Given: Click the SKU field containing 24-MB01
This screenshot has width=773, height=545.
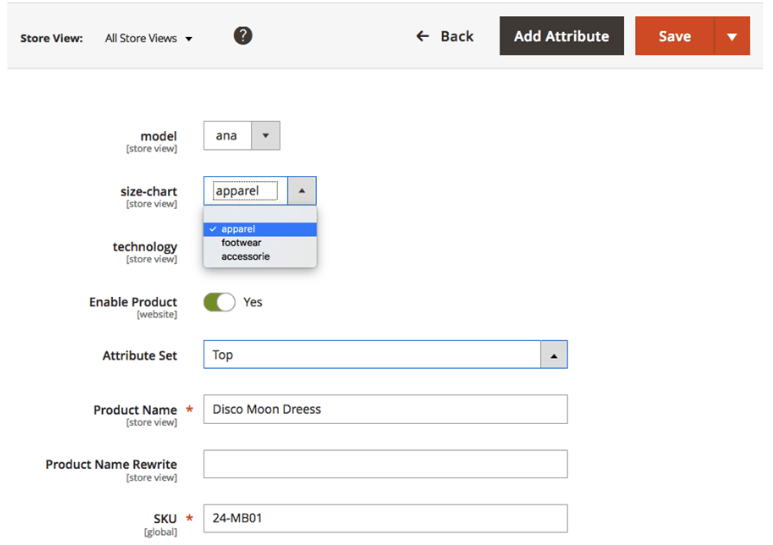Looking at the screenshot, I should 385,518.
